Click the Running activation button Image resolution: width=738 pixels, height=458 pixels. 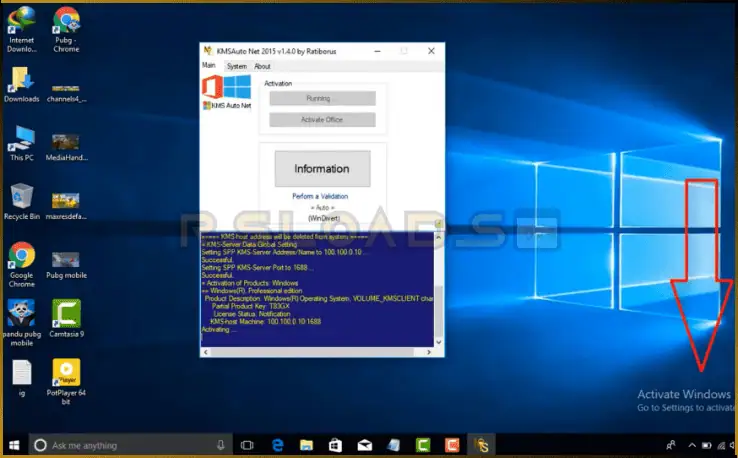tap(322, 98)
